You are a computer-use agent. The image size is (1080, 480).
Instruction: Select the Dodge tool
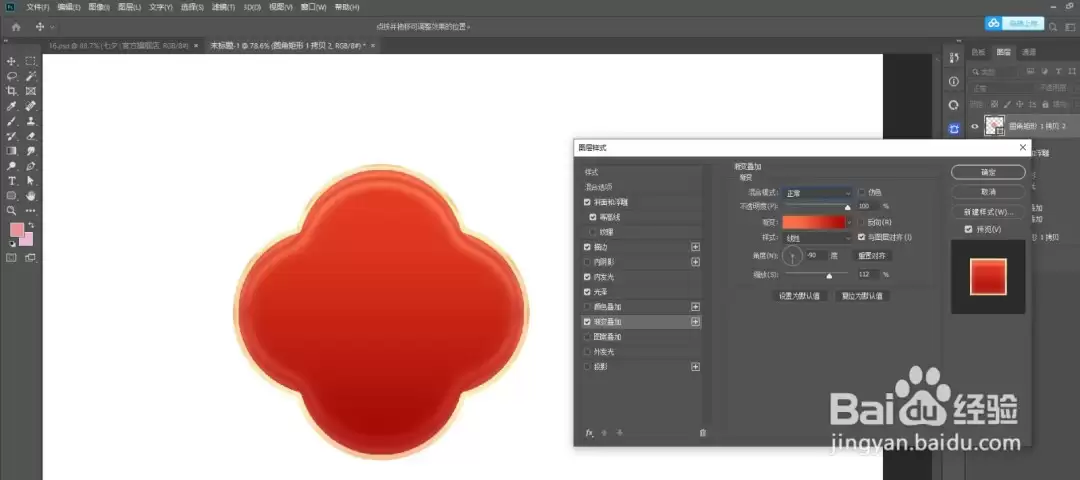(x=12, y=166)
